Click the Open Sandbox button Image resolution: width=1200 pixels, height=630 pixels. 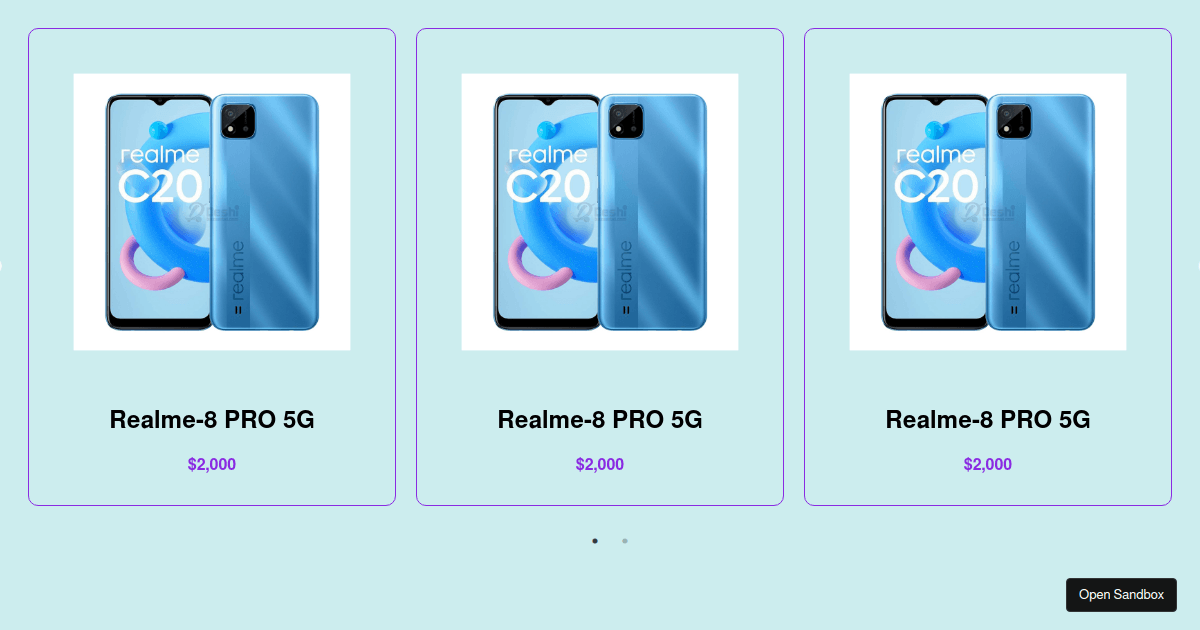(1121, 595)
